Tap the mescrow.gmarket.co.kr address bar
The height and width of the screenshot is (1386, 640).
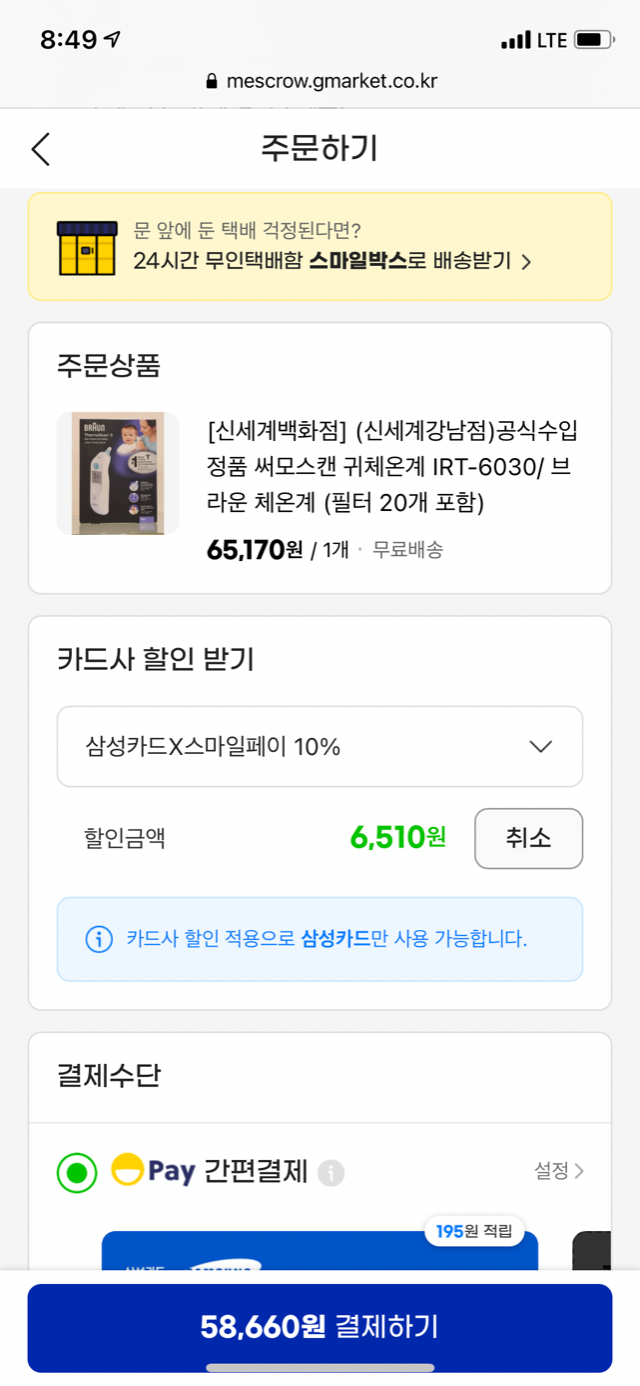tap(320, 81)
